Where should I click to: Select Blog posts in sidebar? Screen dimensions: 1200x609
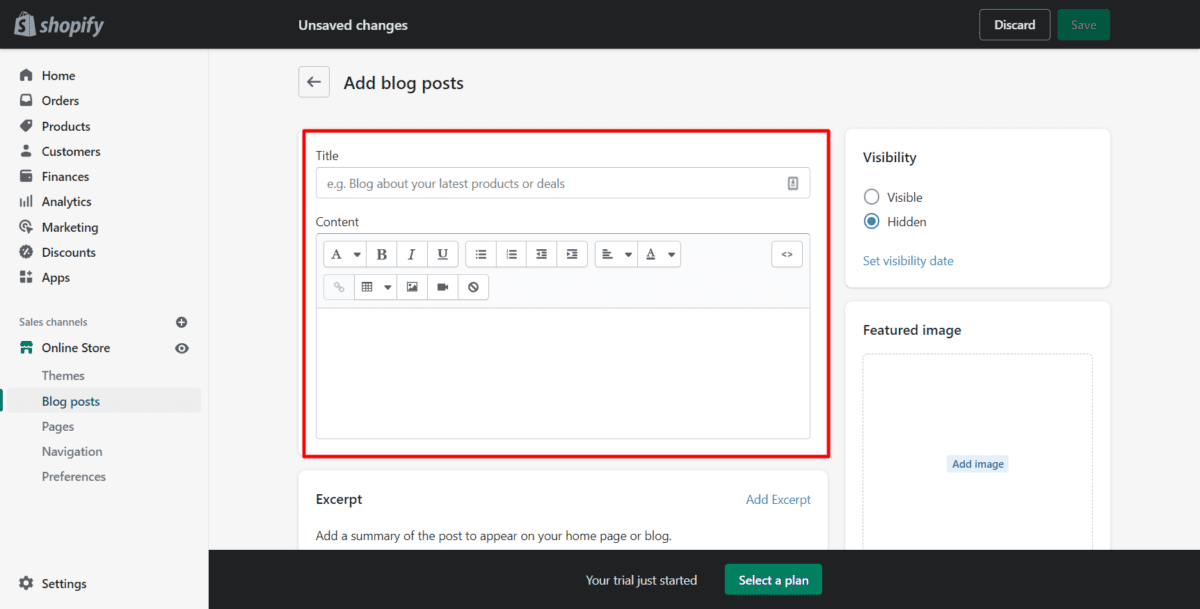(71, 401)
